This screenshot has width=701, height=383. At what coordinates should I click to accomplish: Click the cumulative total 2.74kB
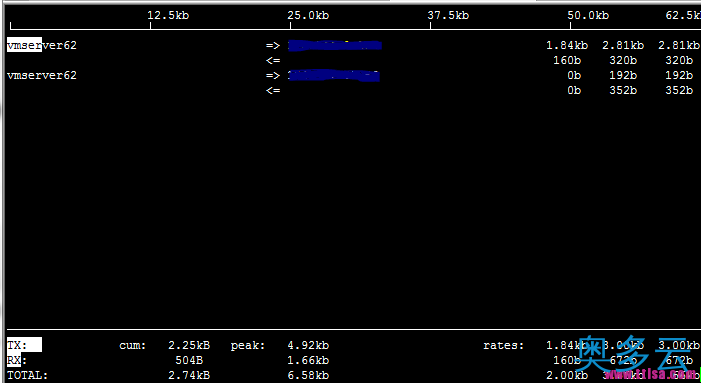pos(189,375)
